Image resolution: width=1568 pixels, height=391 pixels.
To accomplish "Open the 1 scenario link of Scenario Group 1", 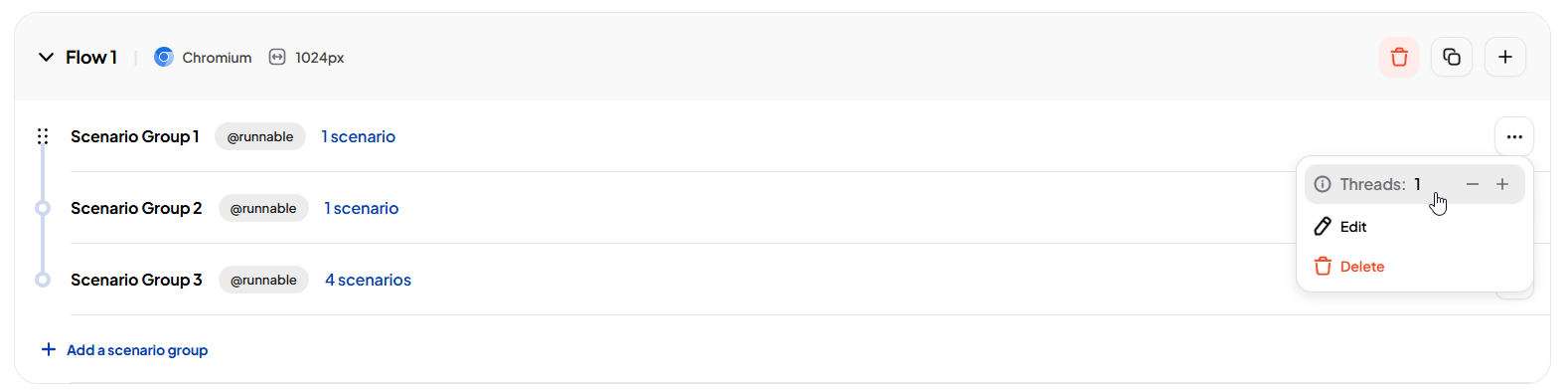I will (359, 136).
